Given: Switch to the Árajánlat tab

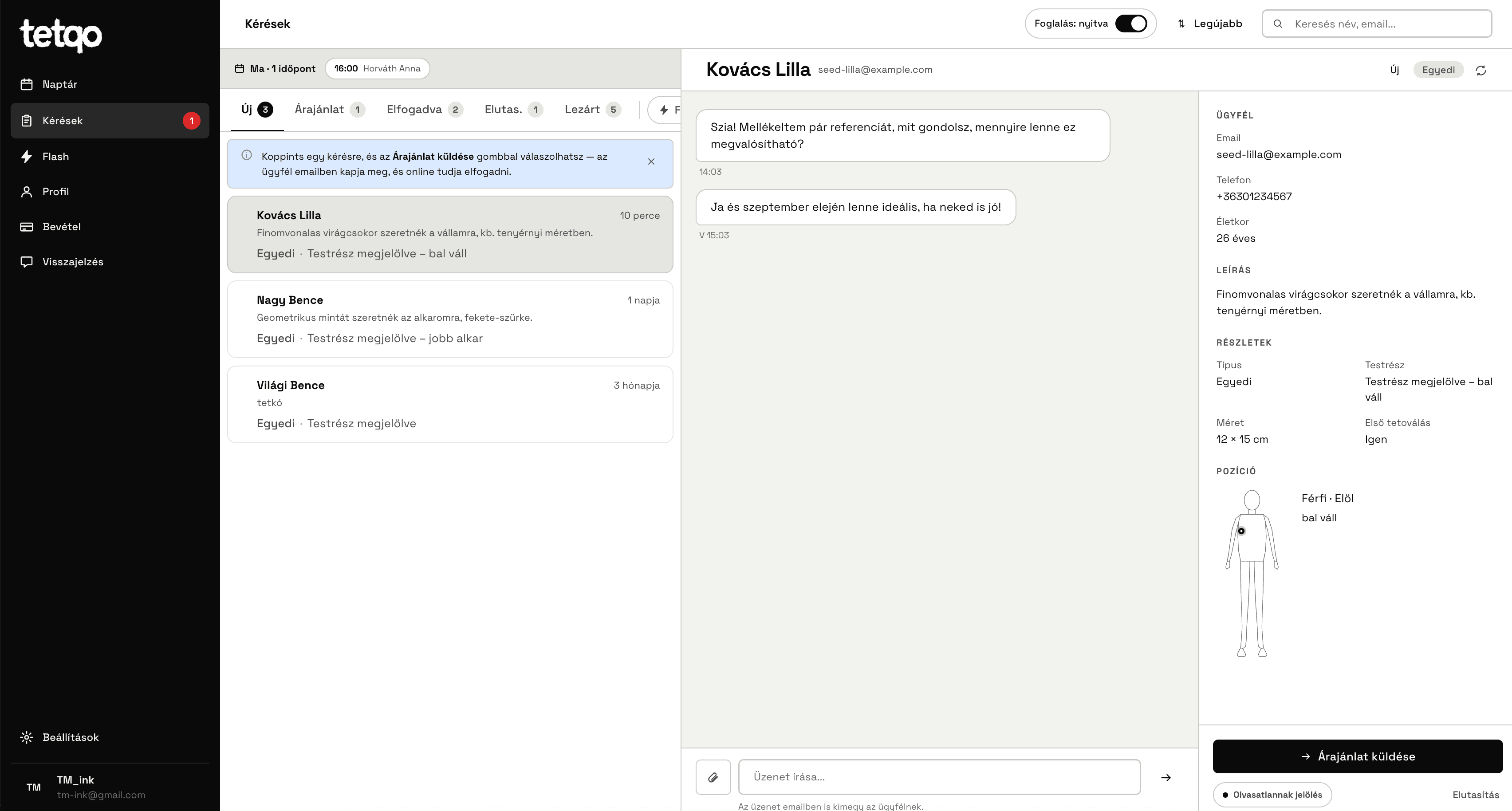Looking at the screenshot, I should pos(330,109).
